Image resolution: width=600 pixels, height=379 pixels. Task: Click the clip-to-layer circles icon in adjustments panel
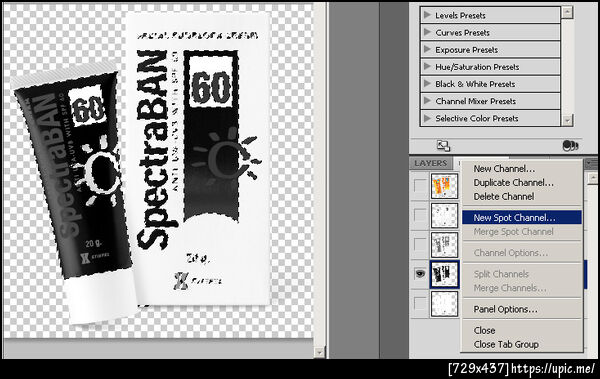coord(570,145)
